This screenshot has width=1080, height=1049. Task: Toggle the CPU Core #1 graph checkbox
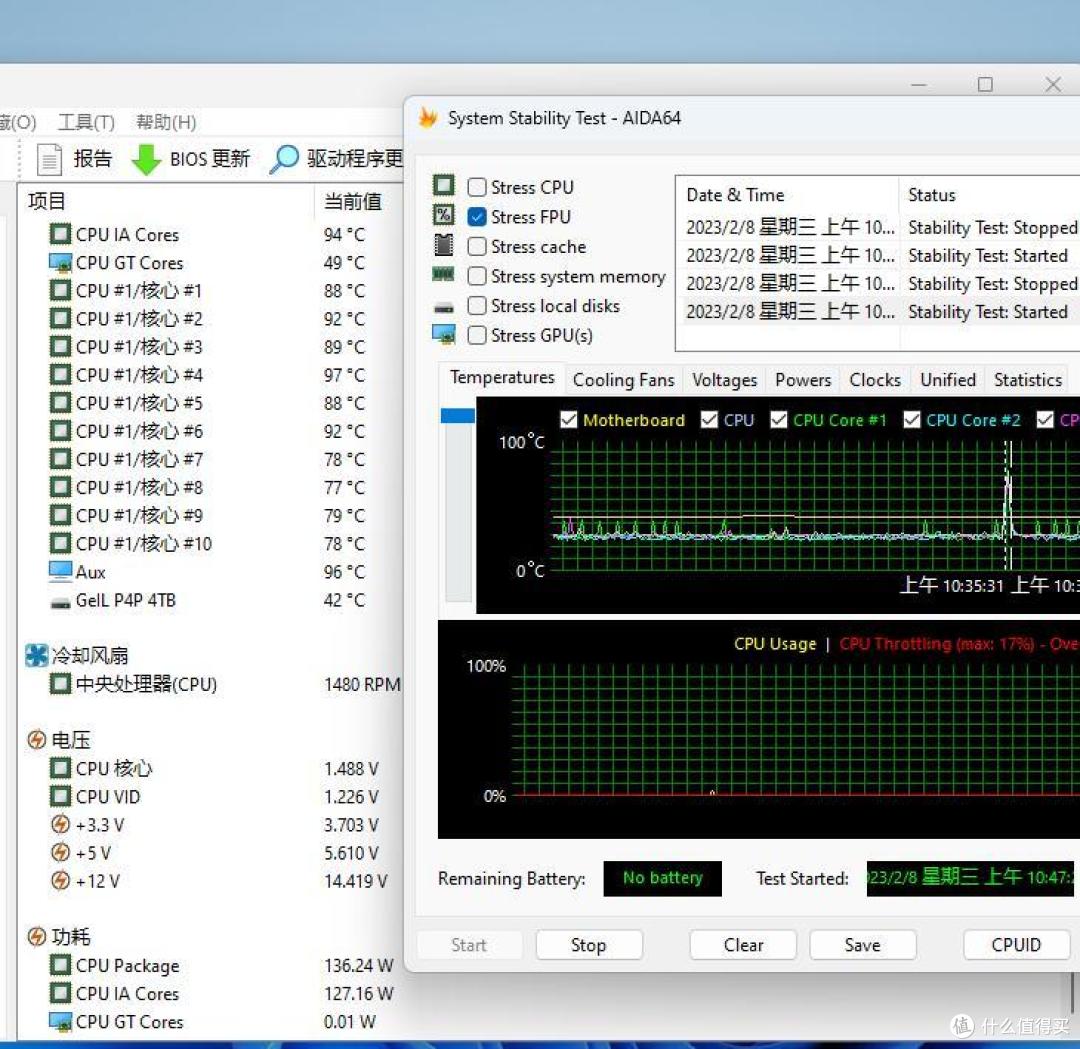pos(778,419)
